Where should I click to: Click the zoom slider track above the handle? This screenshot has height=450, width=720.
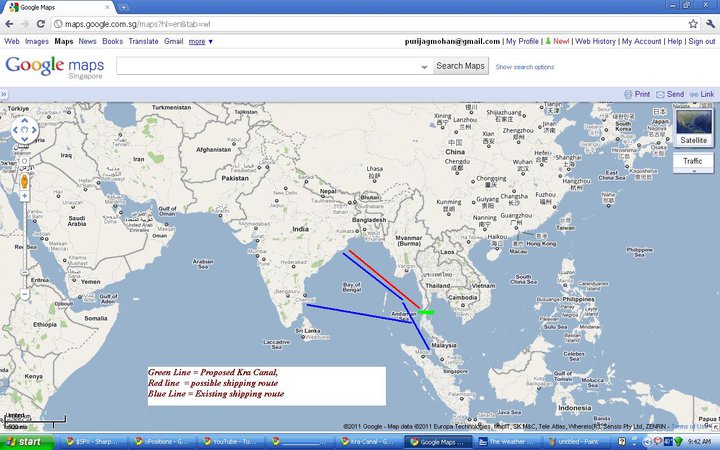[25, 234]
